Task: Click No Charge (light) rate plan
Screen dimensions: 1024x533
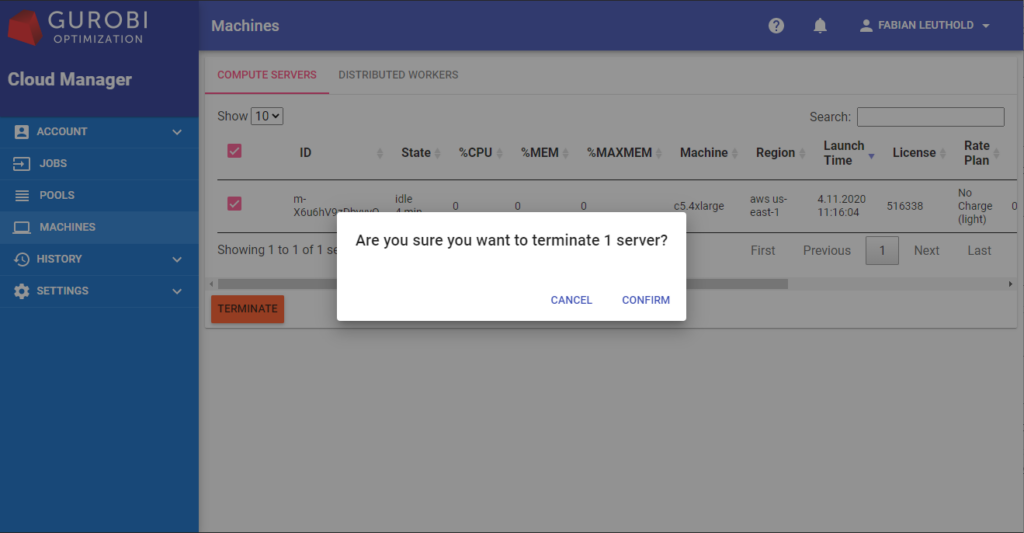Action: tap(975, 206)
